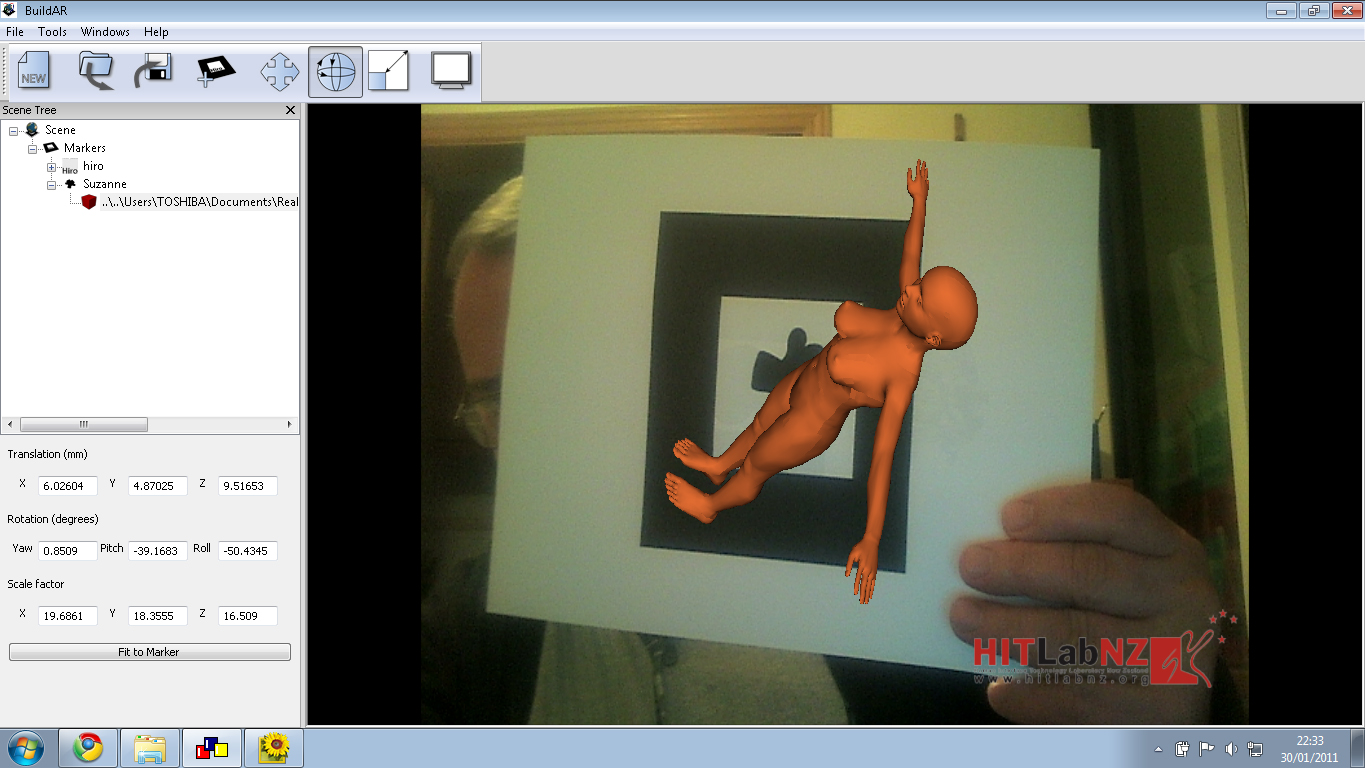The image size is (1365, 768).
Task: Click the Pitch rotation field
Action: 158,551
